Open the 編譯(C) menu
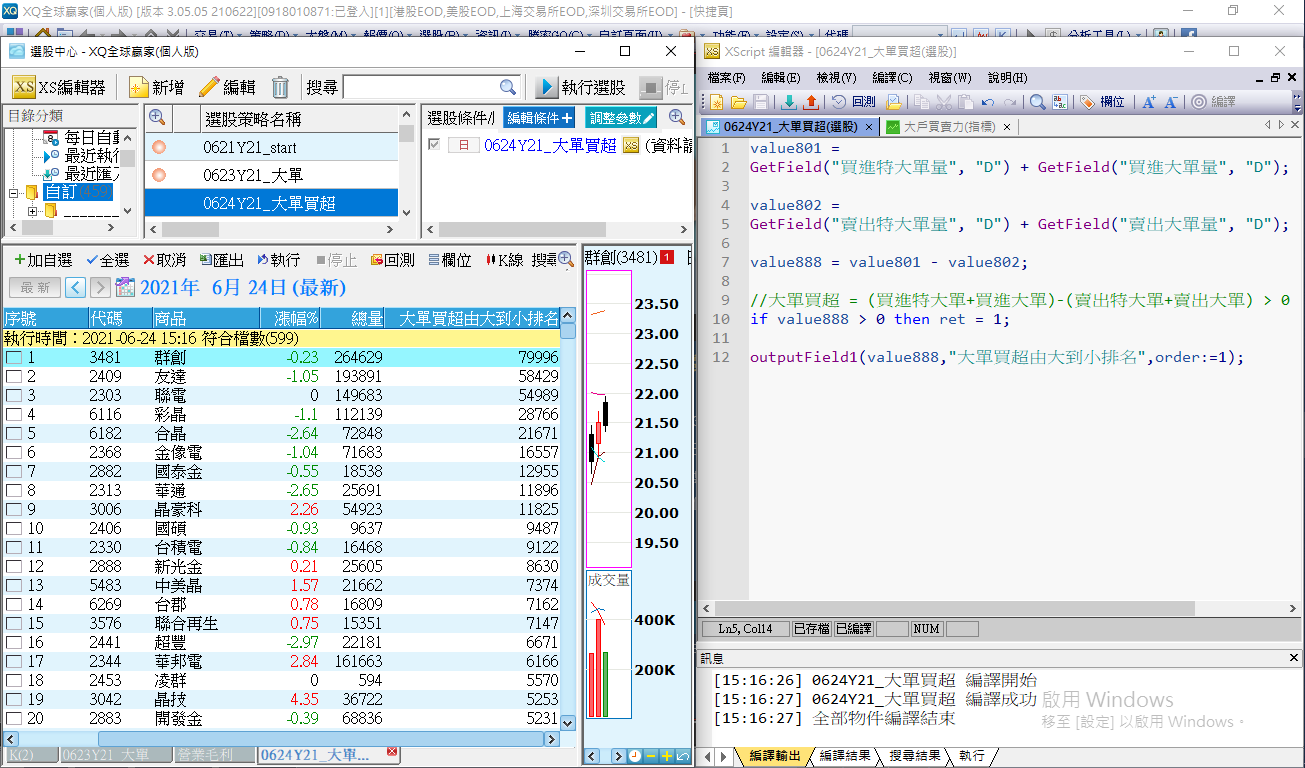 (892, 77)
